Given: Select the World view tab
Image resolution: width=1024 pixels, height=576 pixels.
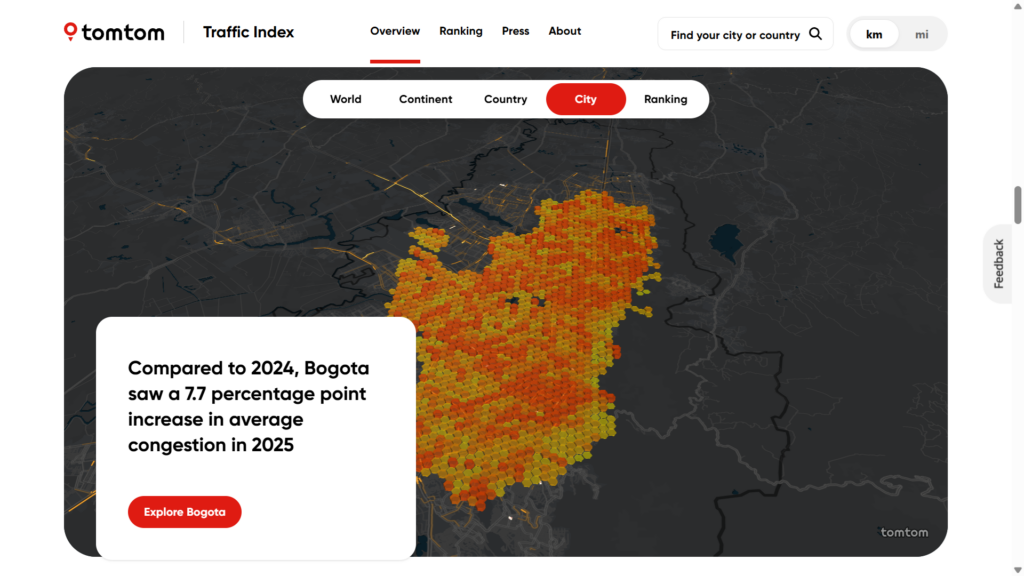Looking at the screenshot, I should pyautogui.click(x=346, y=99).
